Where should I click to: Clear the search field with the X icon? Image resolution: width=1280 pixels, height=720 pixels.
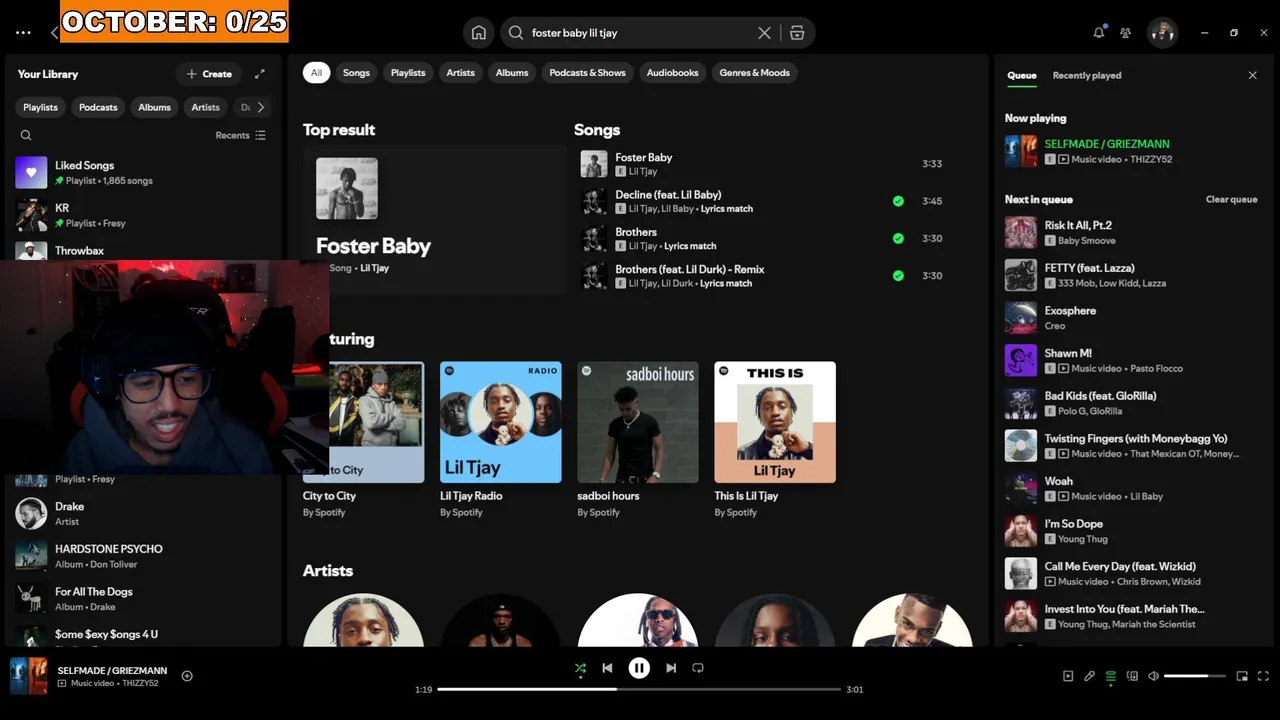(x=764, y=33)
